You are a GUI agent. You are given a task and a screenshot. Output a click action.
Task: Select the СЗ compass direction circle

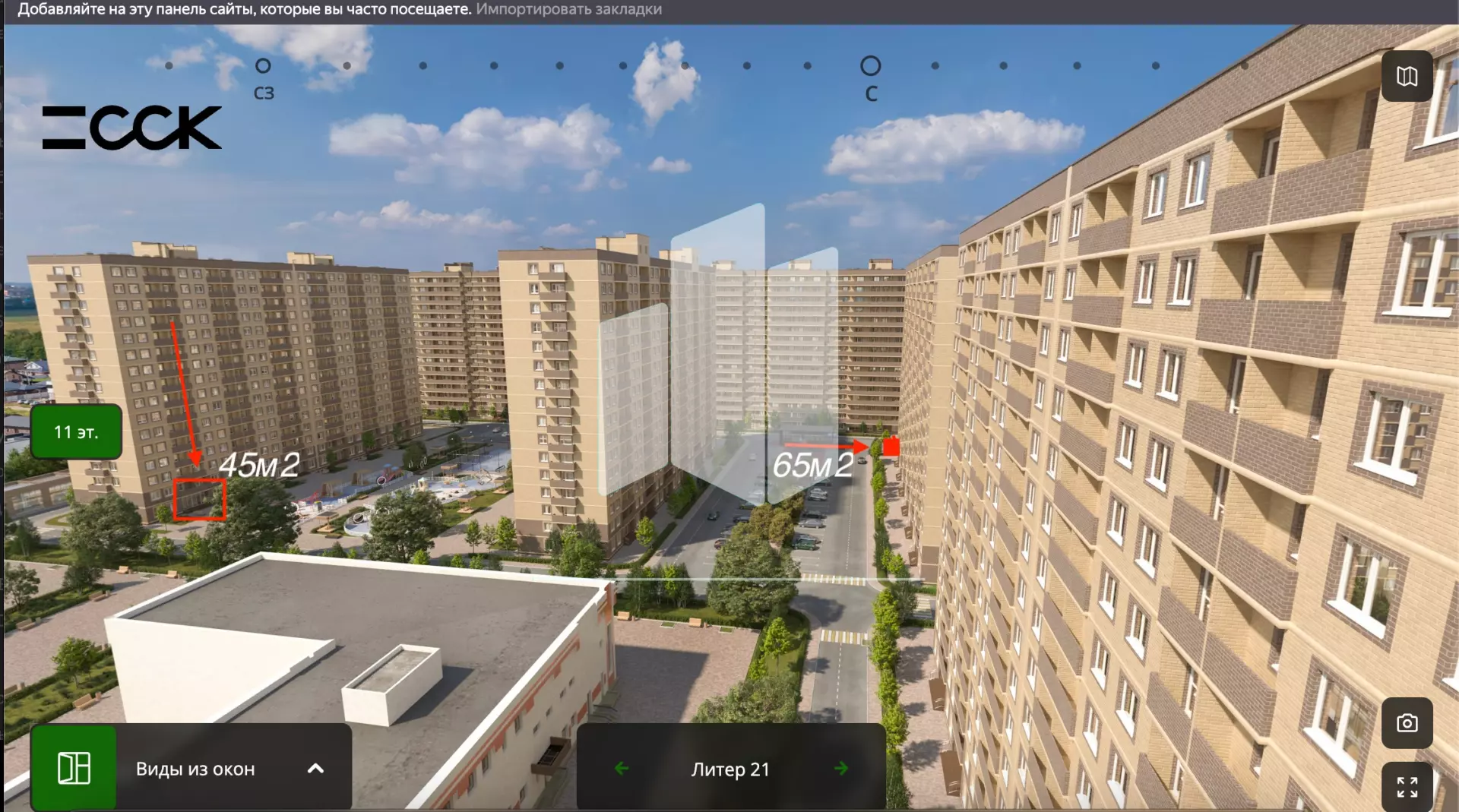click(263, 66)
